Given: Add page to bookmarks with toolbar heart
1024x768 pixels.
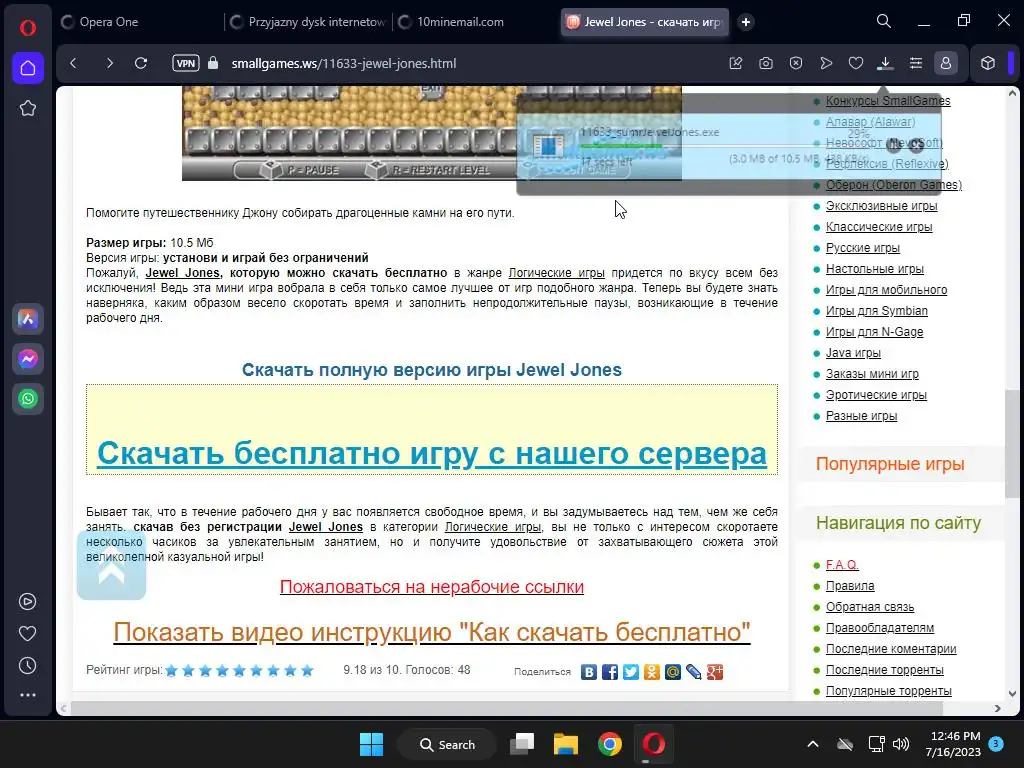Looking at the screenshot, I should [x=856, y=63].
